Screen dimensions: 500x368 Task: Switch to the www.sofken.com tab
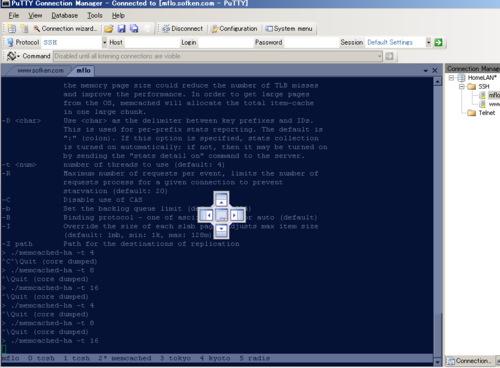click(40, 70)
